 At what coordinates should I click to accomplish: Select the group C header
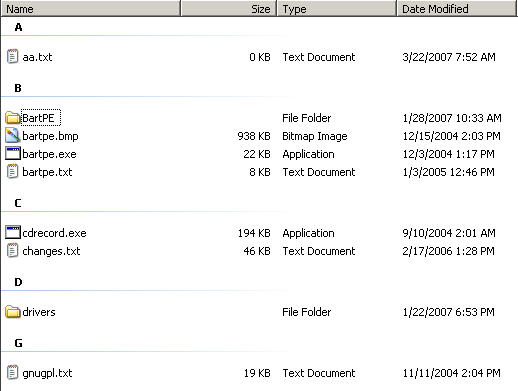(18, 203)
